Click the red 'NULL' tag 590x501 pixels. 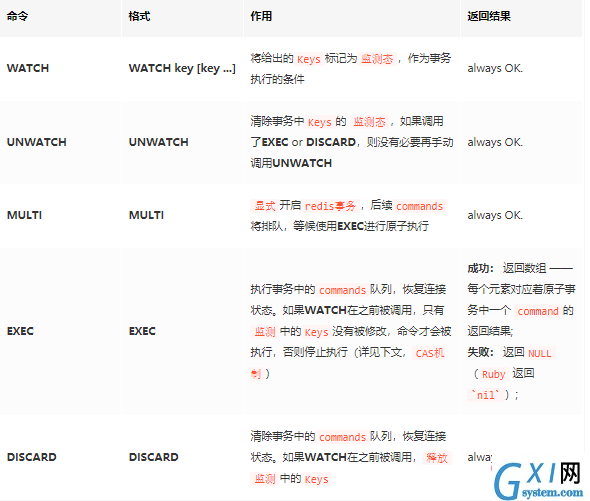(540, 353)
